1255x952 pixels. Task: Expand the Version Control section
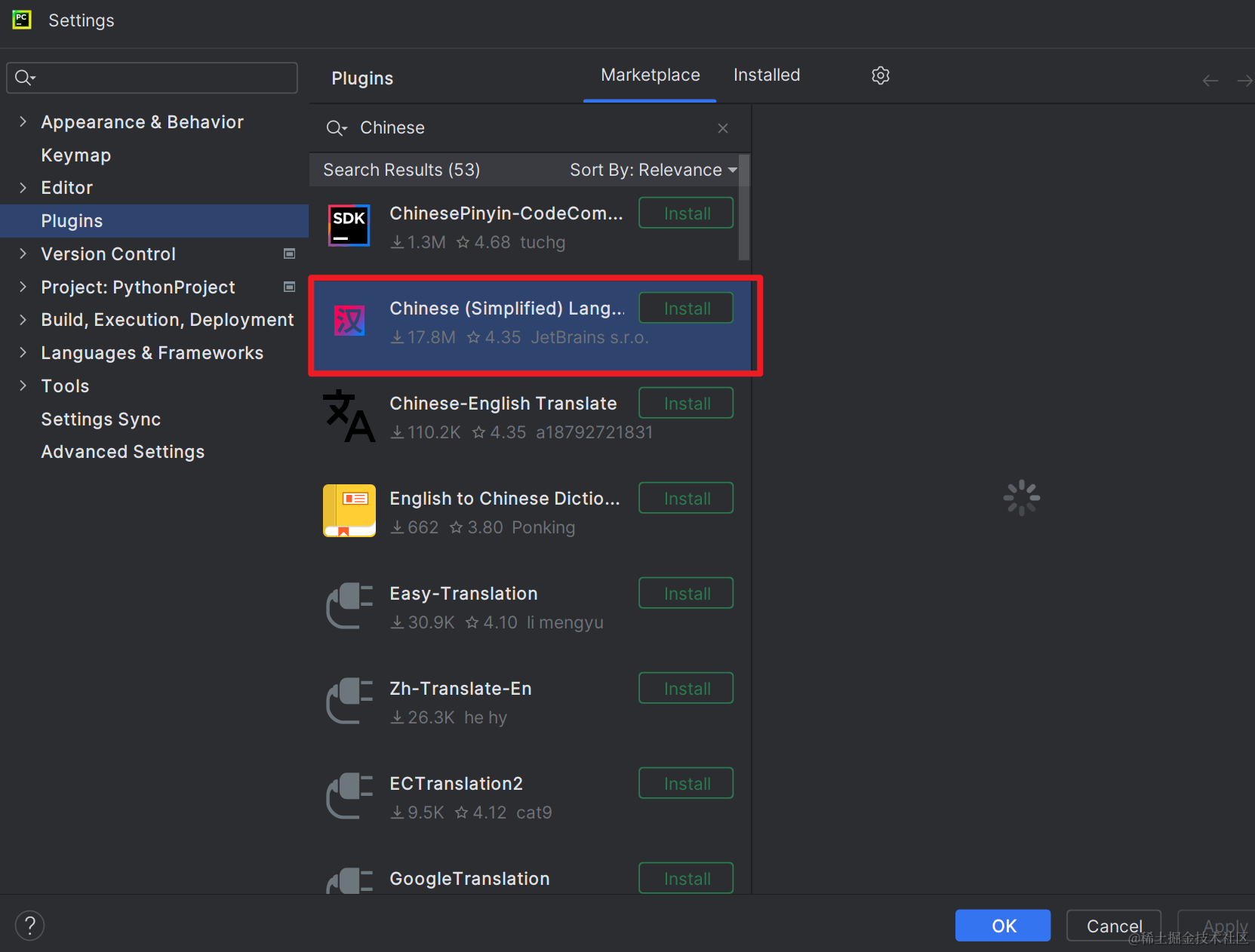23,253
